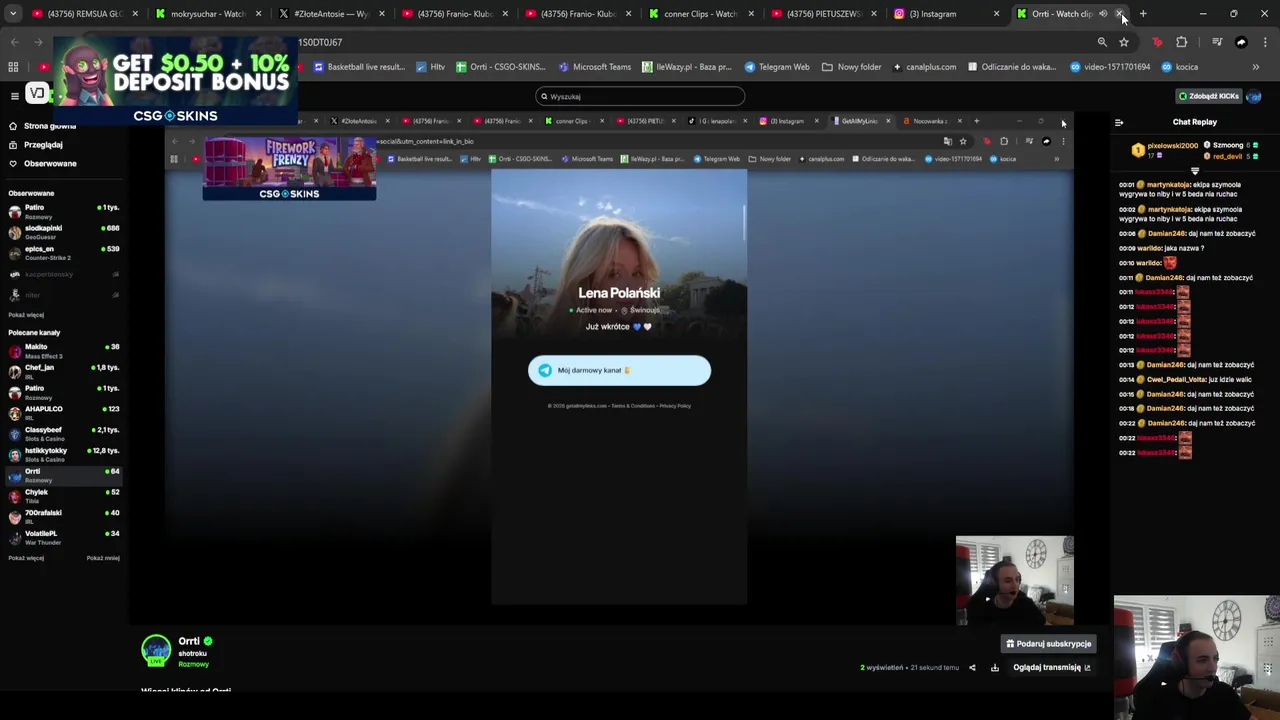
Task: Switch to Instagram browser tab
Action: [x=945, y=14]
